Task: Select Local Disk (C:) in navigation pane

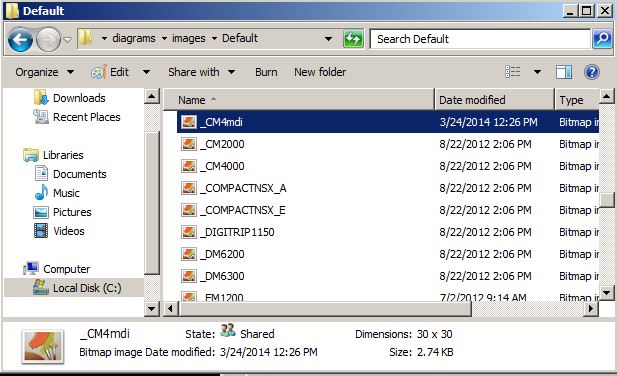Action: [87, 288]
